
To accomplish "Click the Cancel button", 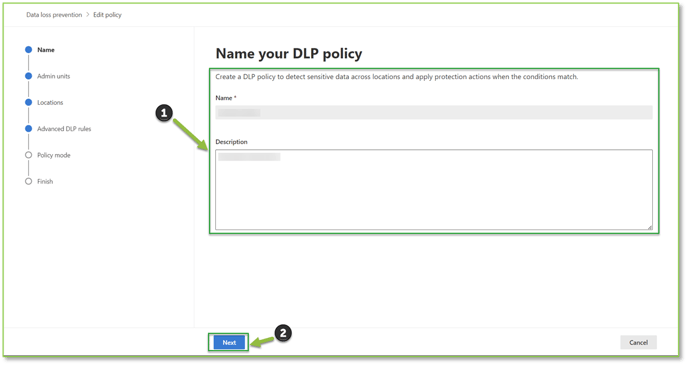I will point(638,342).
